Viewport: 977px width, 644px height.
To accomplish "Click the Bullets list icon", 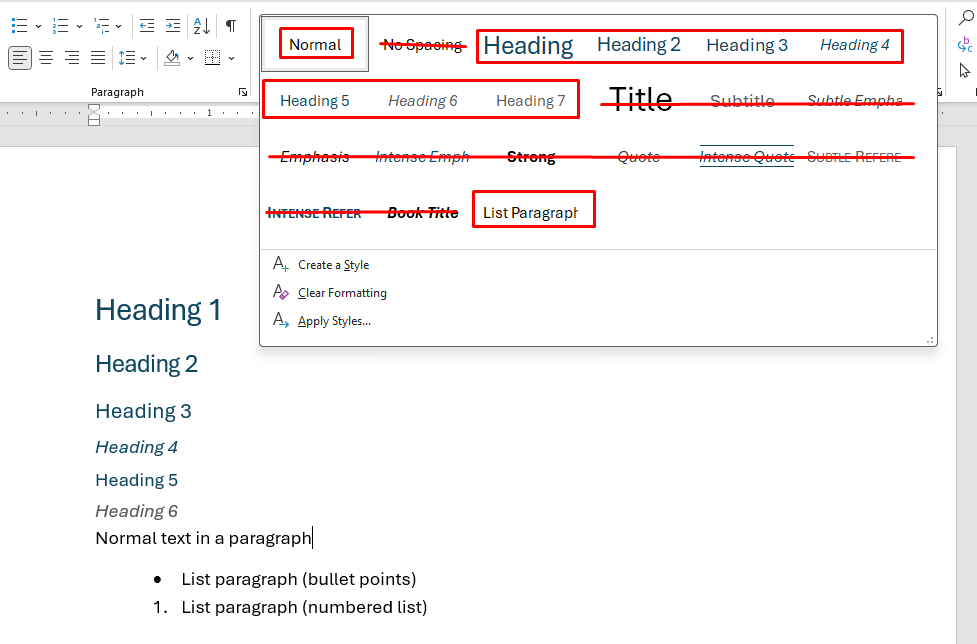I will (19, 26).
